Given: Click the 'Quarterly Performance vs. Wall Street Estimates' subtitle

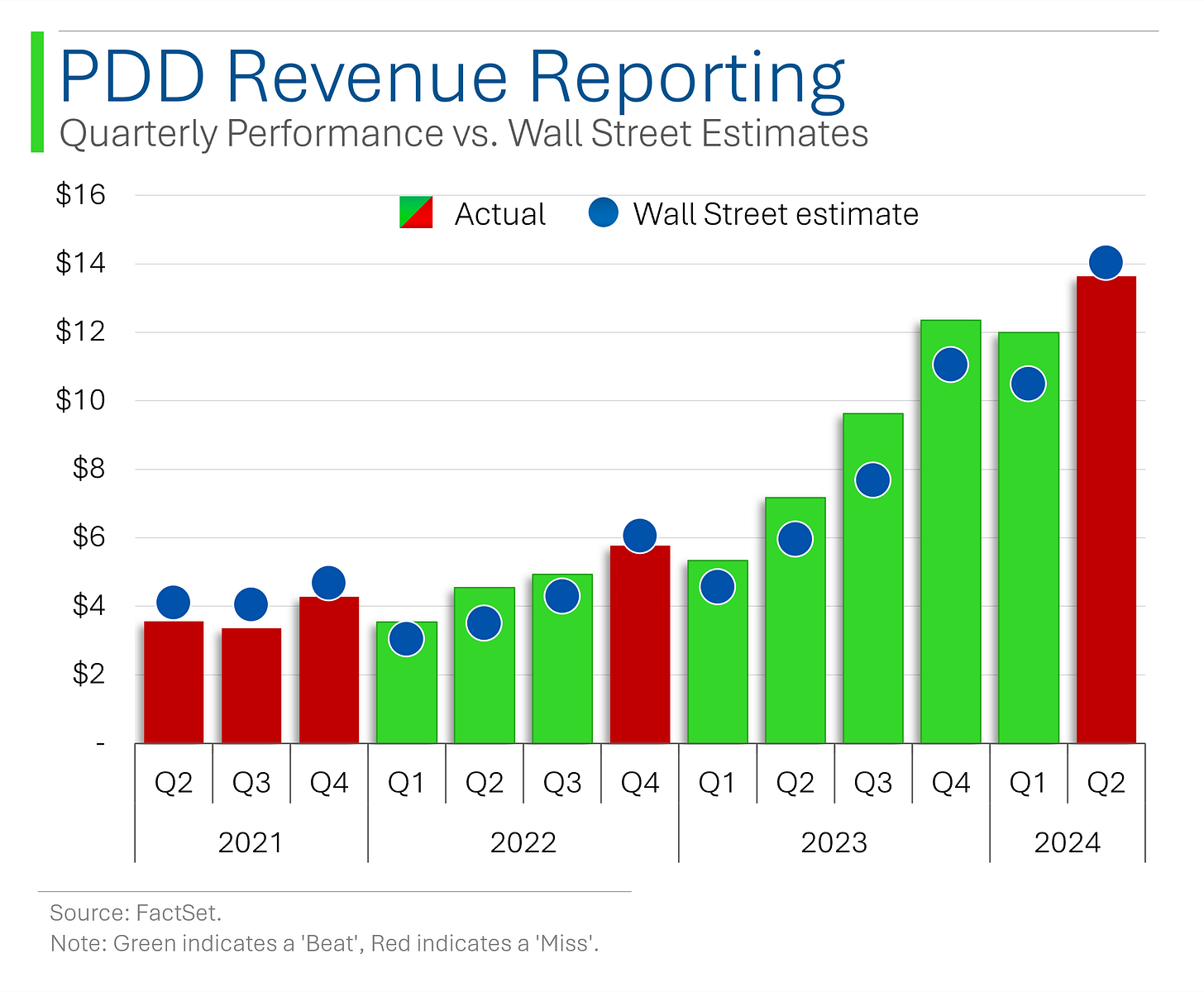Looking at the screenshot, I should [x=464, y=133].
